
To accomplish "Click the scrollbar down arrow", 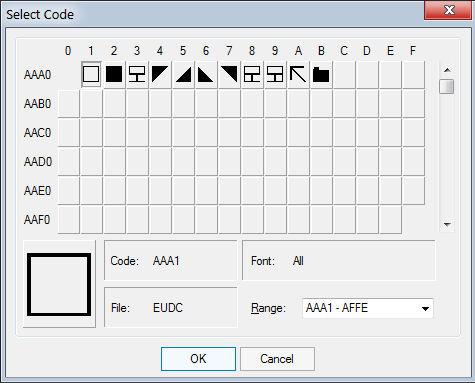I will (x=447, y=225).
